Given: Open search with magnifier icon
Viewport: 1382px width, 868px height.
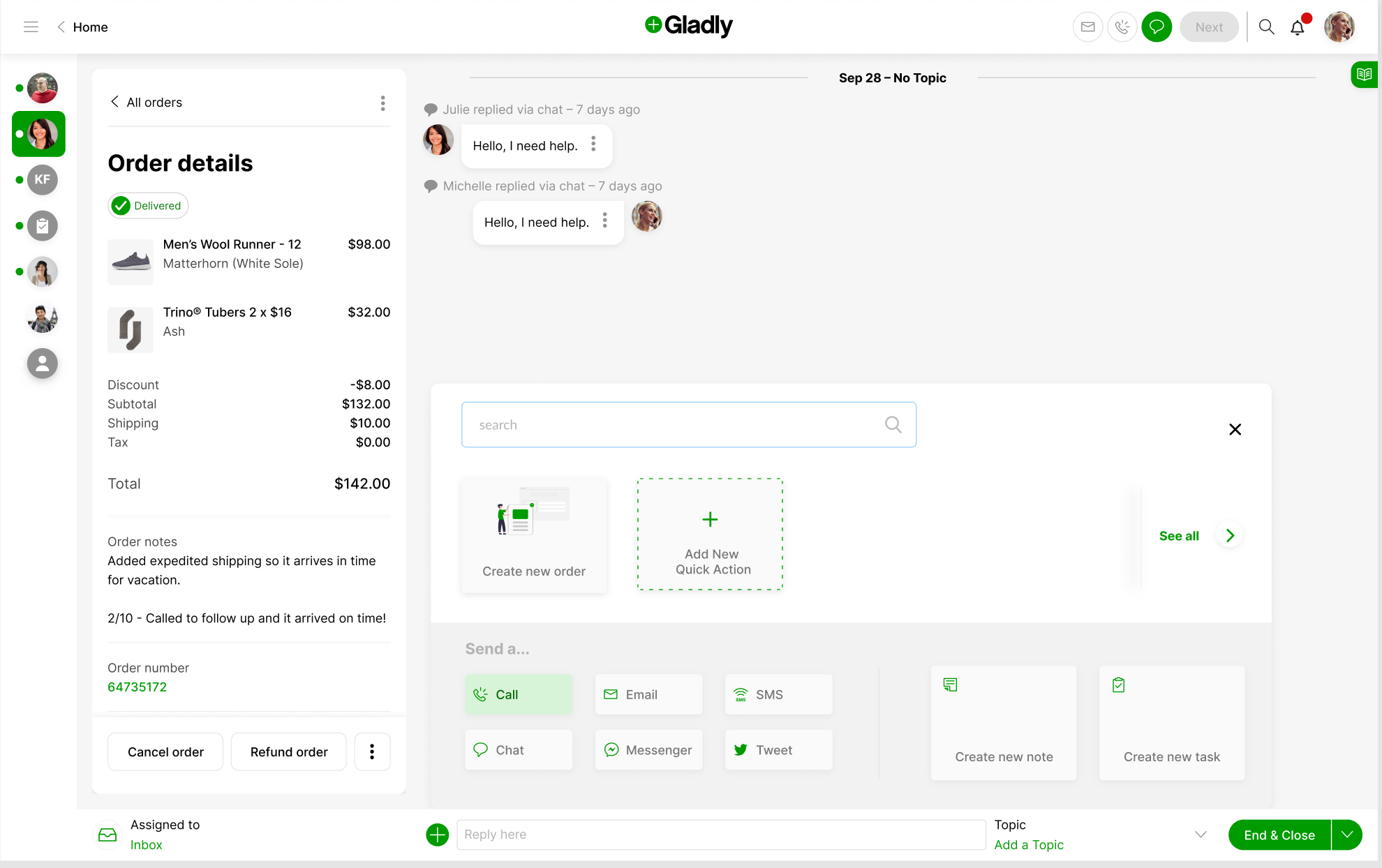Looking at the screenshot, I should coord(1266,27).
